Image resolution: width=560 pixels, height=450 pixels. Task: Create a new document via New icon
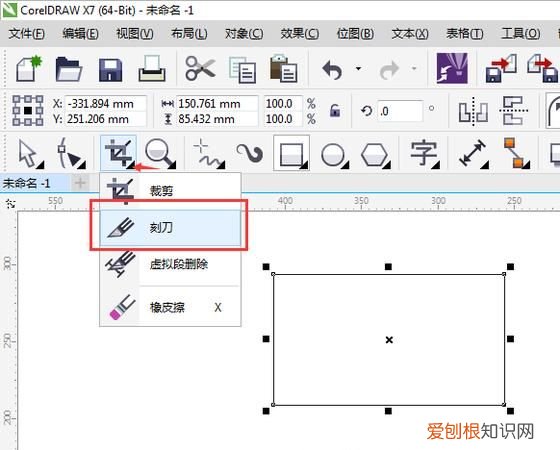(29, 68)
